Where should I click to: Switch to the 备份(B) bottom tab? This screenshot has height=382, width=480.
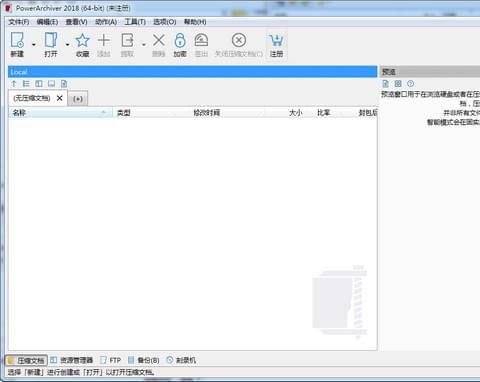144,360
